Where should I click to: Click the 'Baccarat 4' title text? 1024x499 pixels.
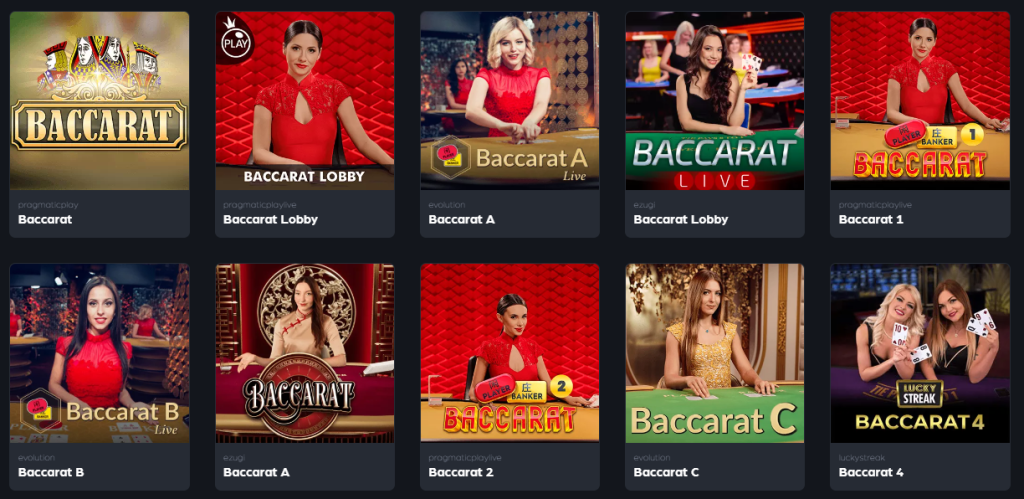tap(871, 472)
